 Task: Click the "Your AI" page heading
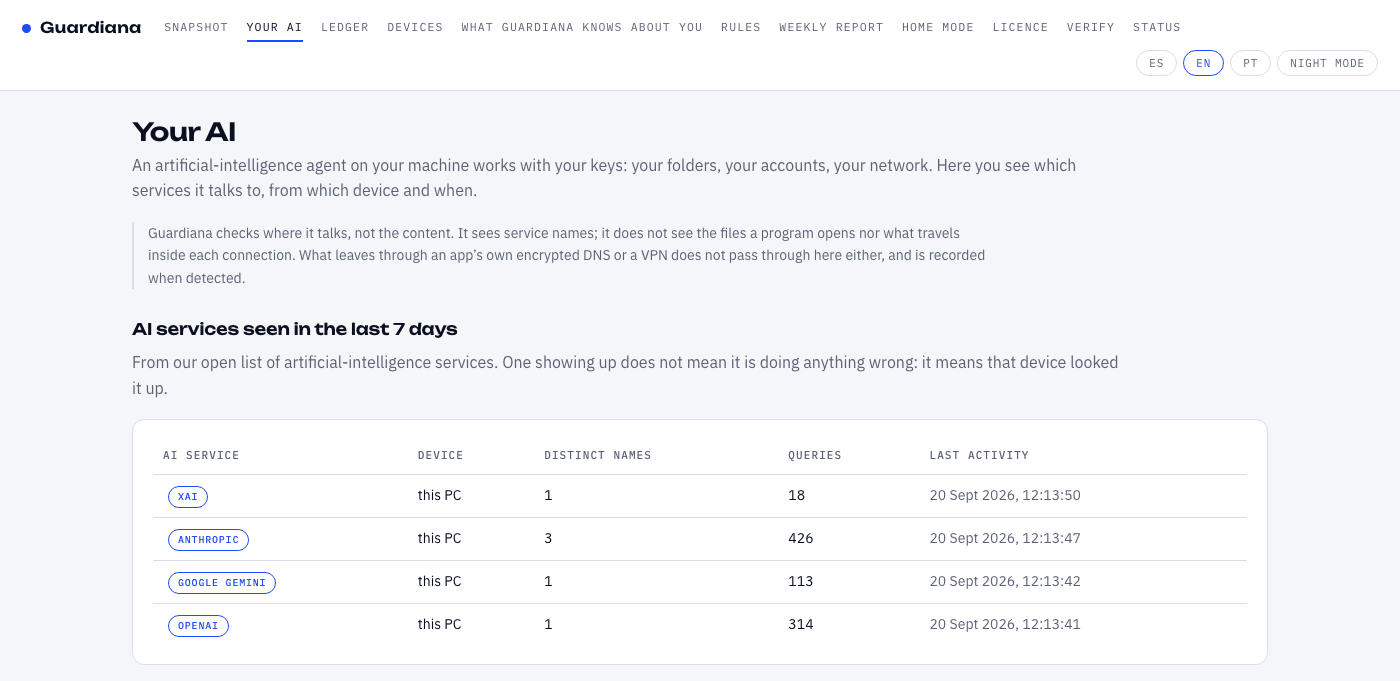click(x=184, y=132)
